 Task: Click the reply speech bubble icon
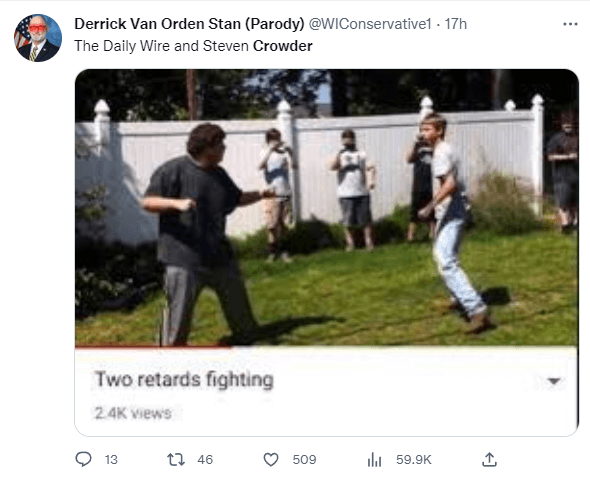point(83,459)
